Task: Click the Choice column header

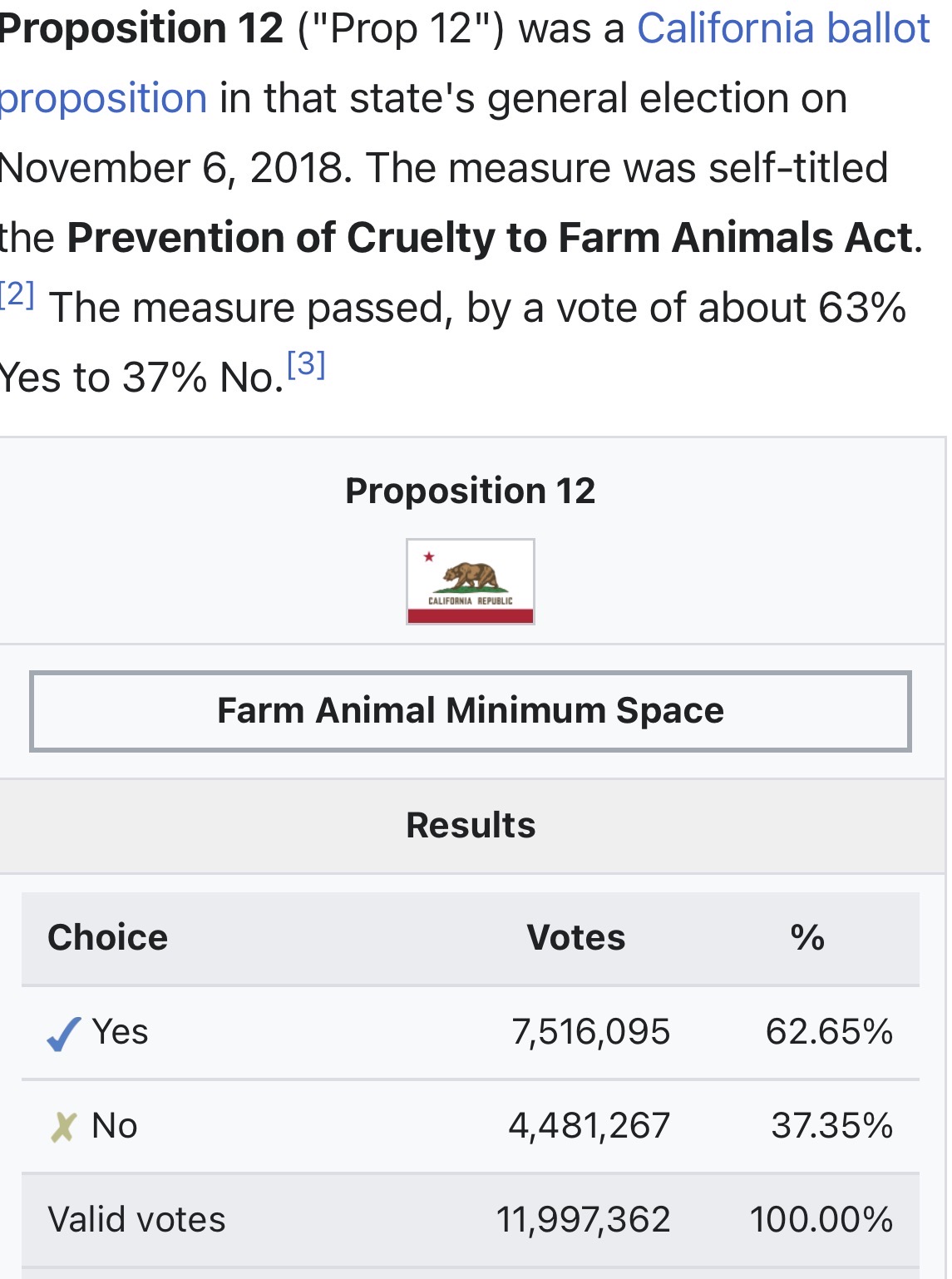Action: click(x=108, y=937)
